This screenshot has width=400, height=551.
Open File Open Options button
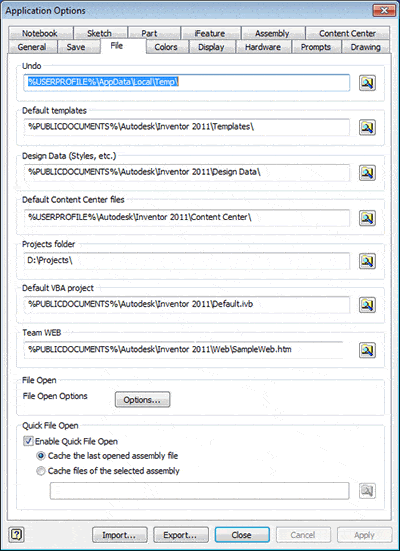[x=142, y=400]
